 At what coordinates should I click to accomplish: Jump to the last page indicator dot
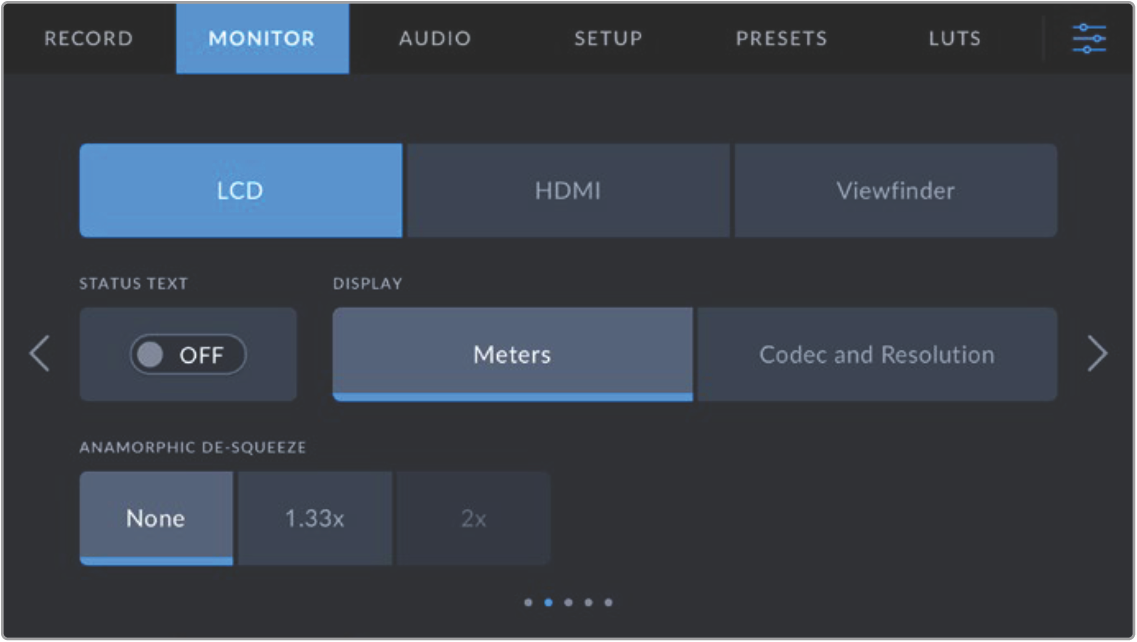tap(608, 603)
